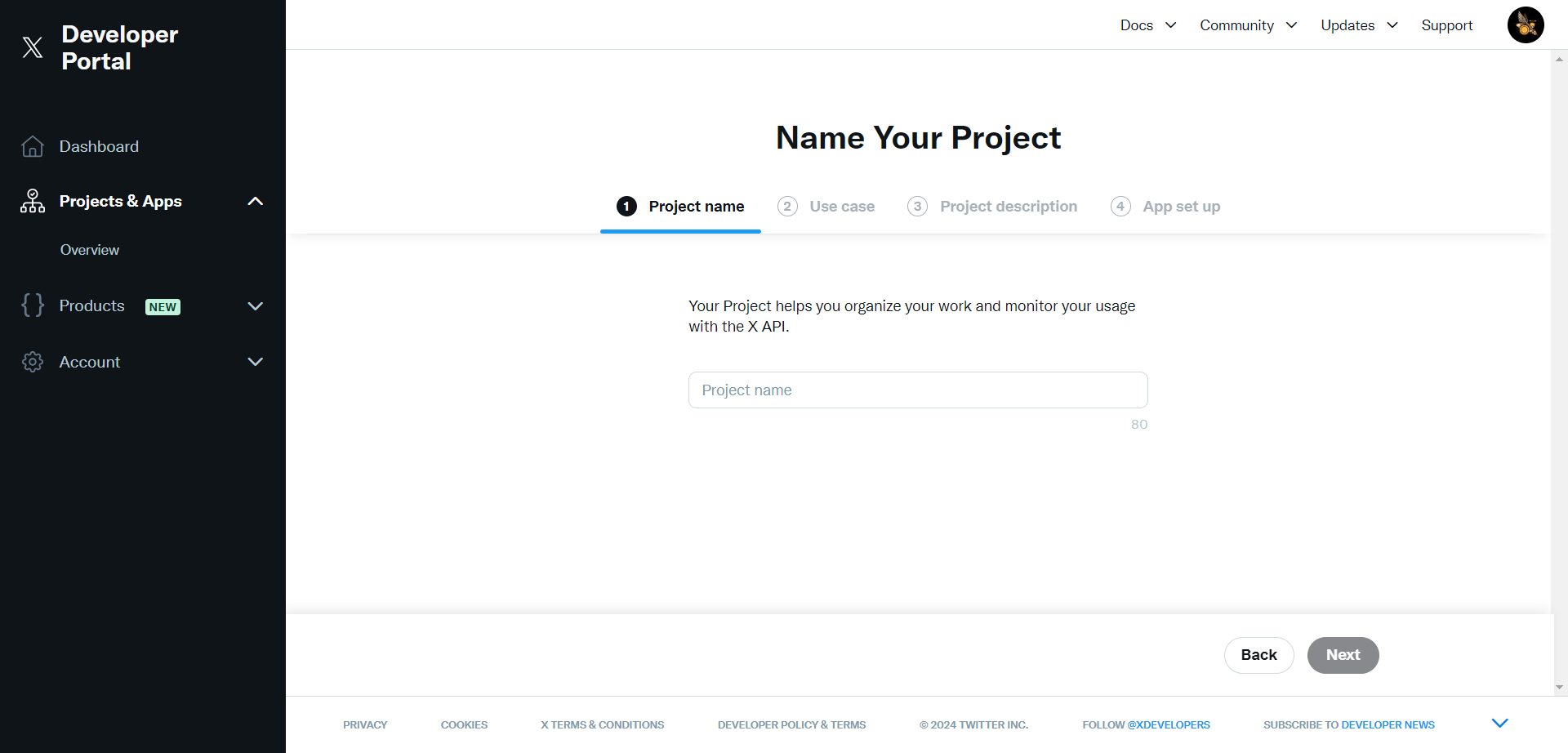
Task: Open the Updates dropdown menu
Action: click(1359, 25)
